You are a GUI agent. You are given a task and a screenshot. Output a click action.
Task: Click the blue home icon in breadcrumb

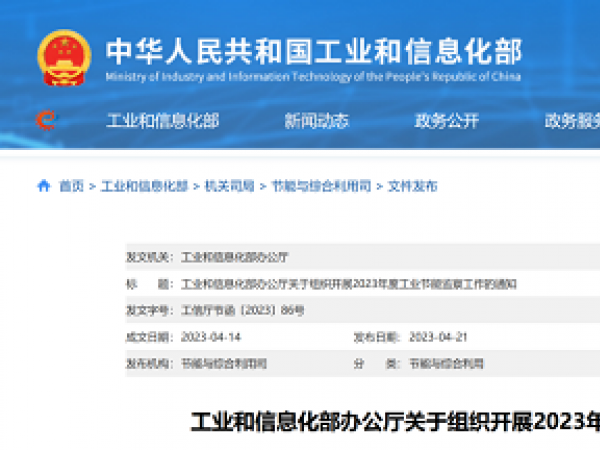[44, 186]
